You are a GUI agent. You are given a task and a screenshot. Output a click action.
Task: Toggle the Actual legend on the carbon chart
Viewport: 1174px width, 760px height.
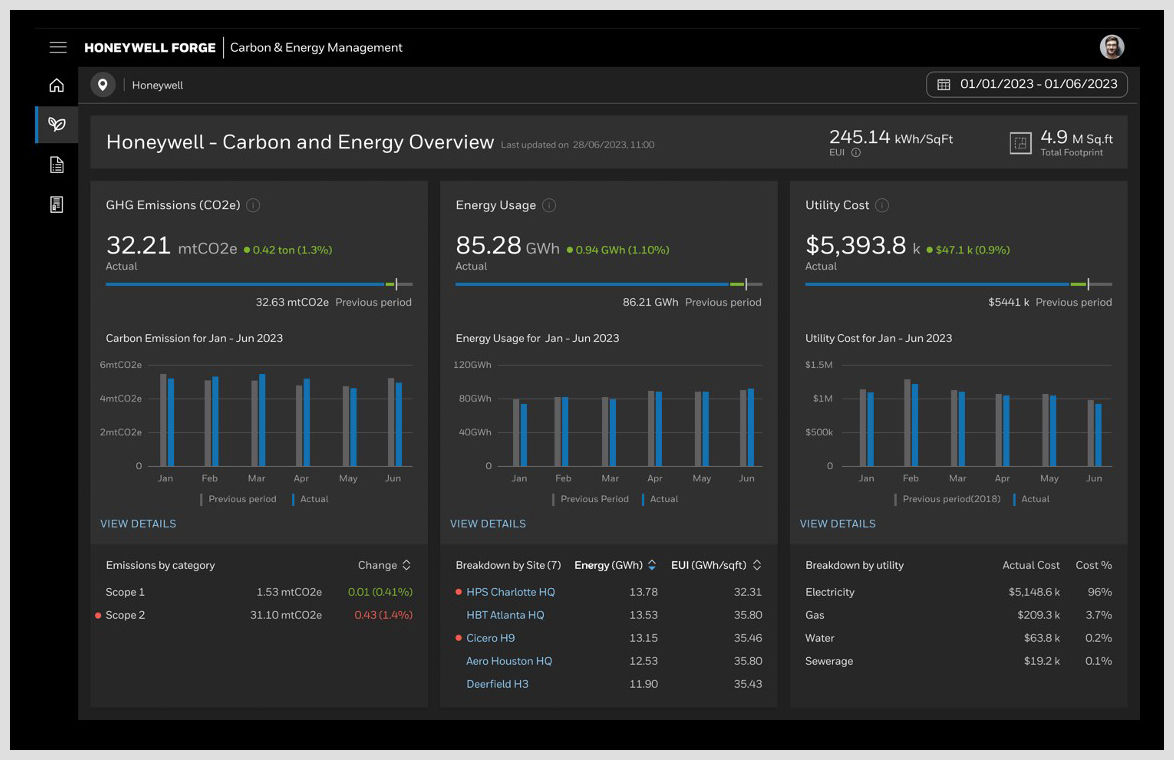pos(312,499)
